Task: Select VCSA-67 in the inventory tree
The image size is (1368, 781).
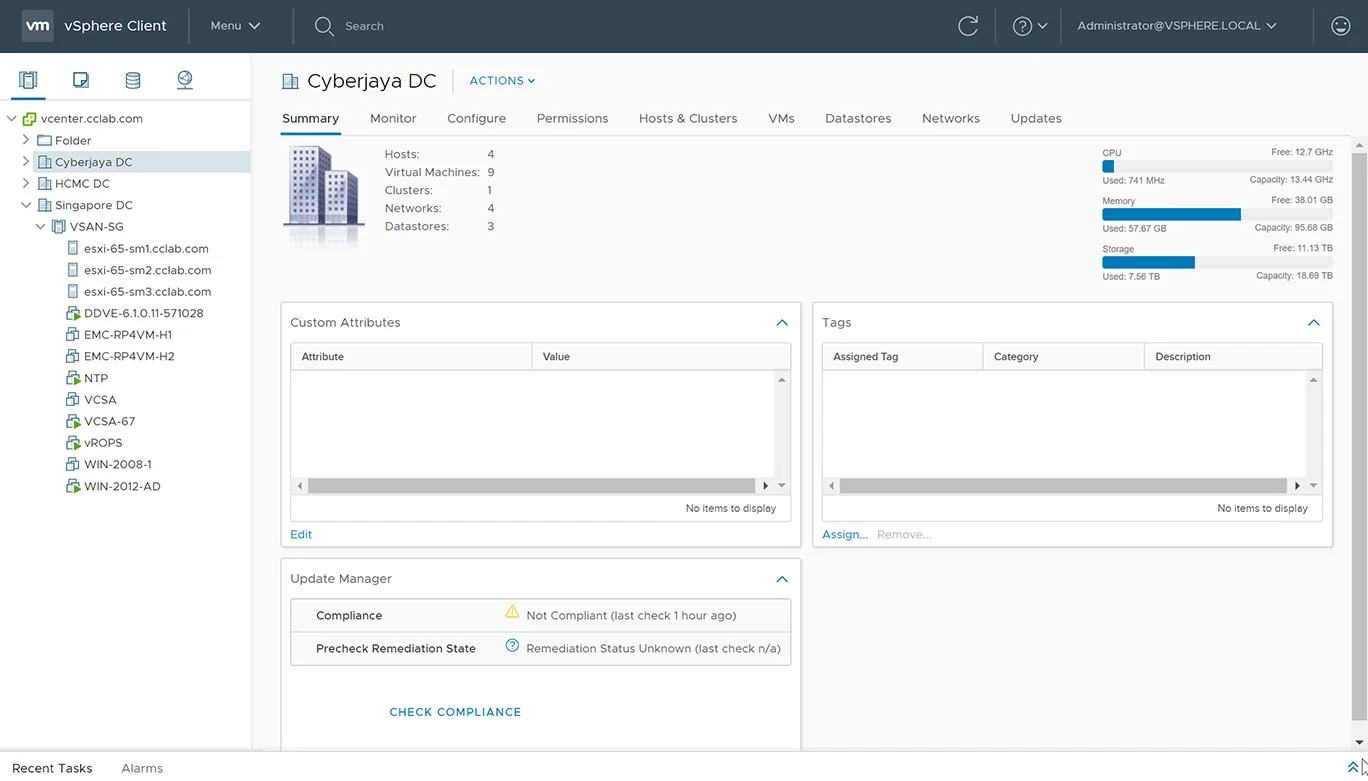Action: [x=109, y=421]
